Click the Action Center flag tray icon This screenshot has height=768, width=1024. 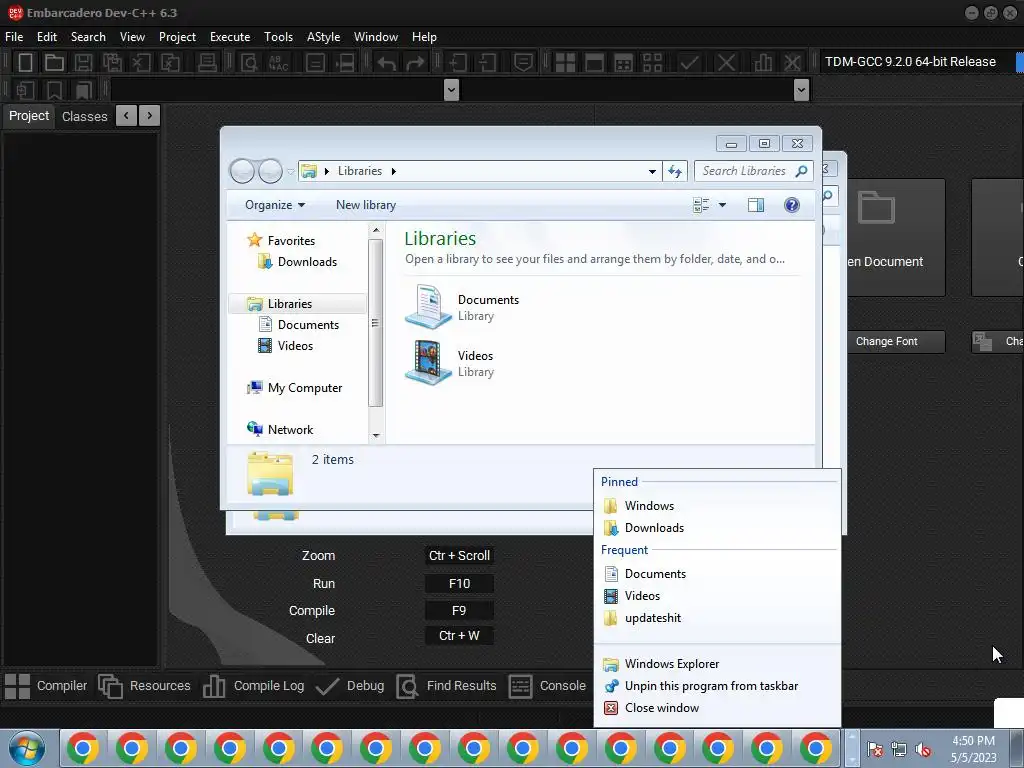(x=875, y=750)
